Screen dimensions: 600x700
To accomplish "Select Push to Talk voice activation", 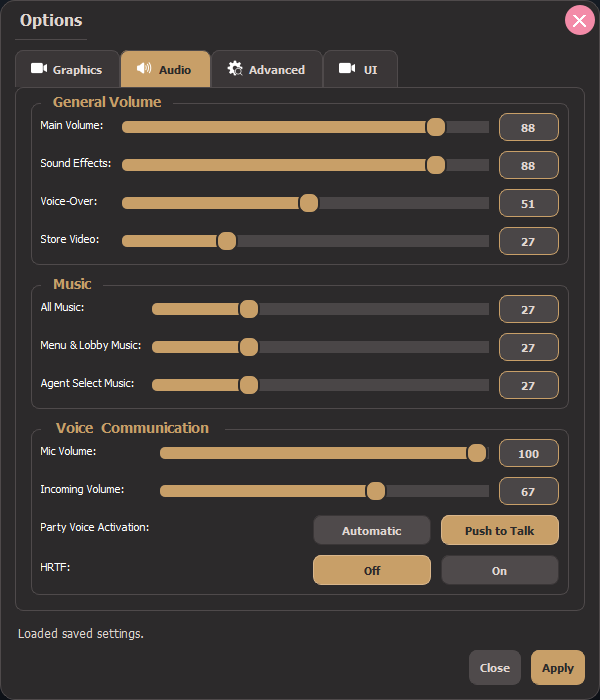I will point(500,530).
